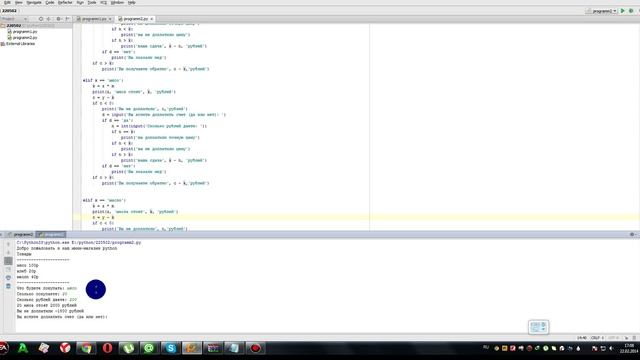This screenshot has height=360, width=640.
Task: Open the View menu
Action: [x=19, y=2]
